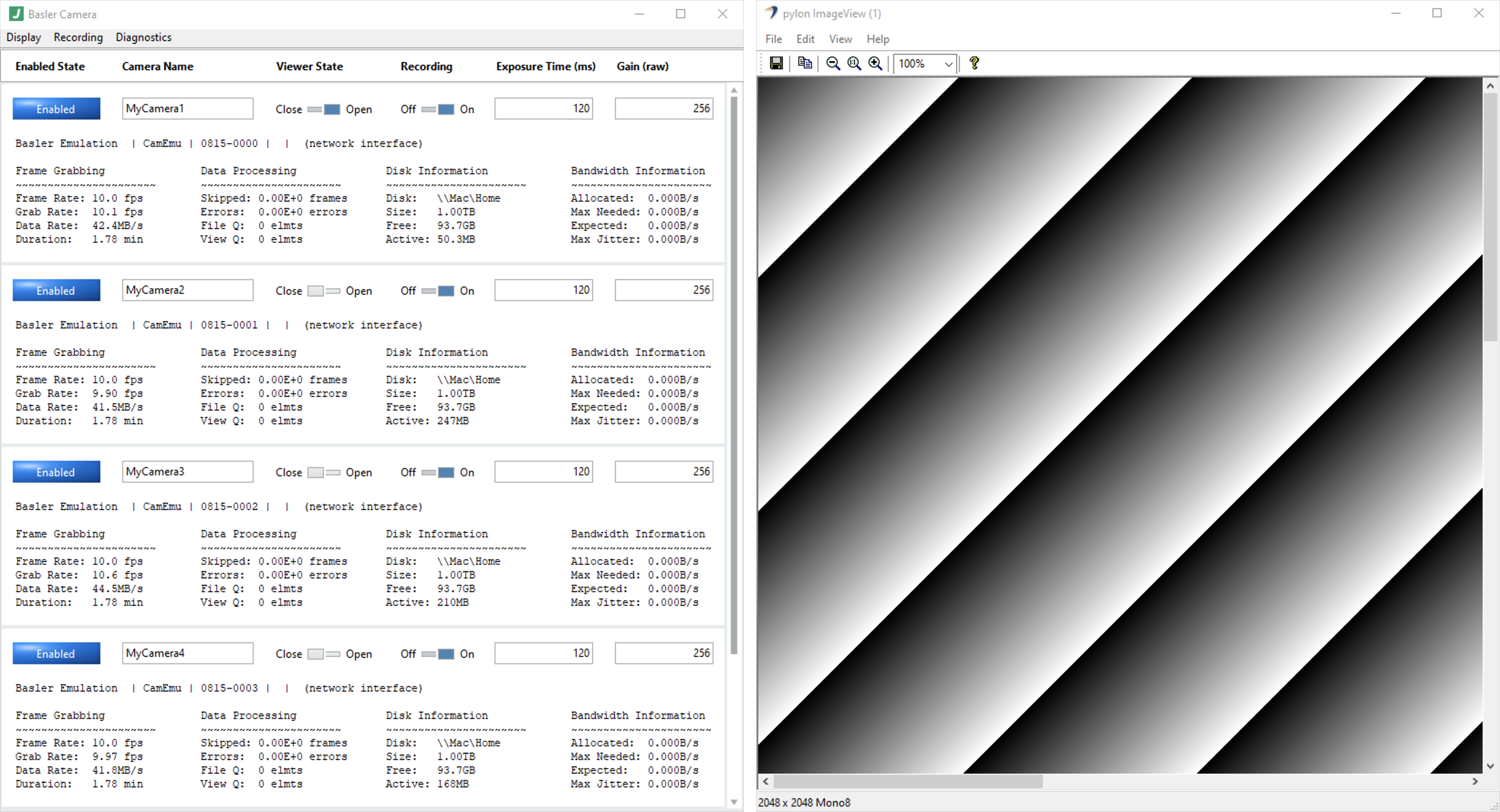This screenshot has height=812, width=1500.
Task: Open the Diagnostics menu
Action: (x=143, y=37)
